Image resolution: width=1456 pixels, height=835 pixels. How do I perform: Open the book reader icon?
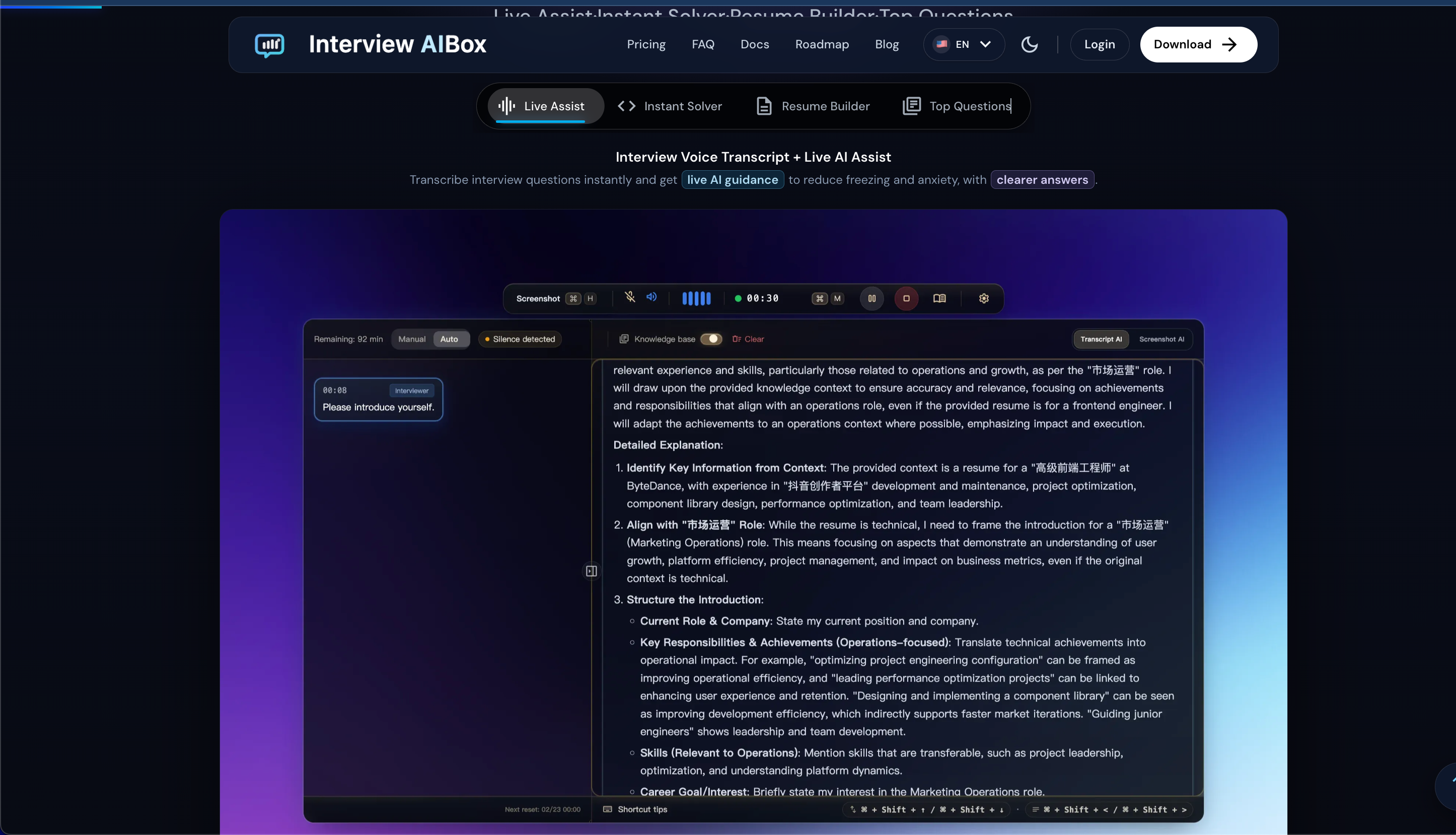pos(939,298)
